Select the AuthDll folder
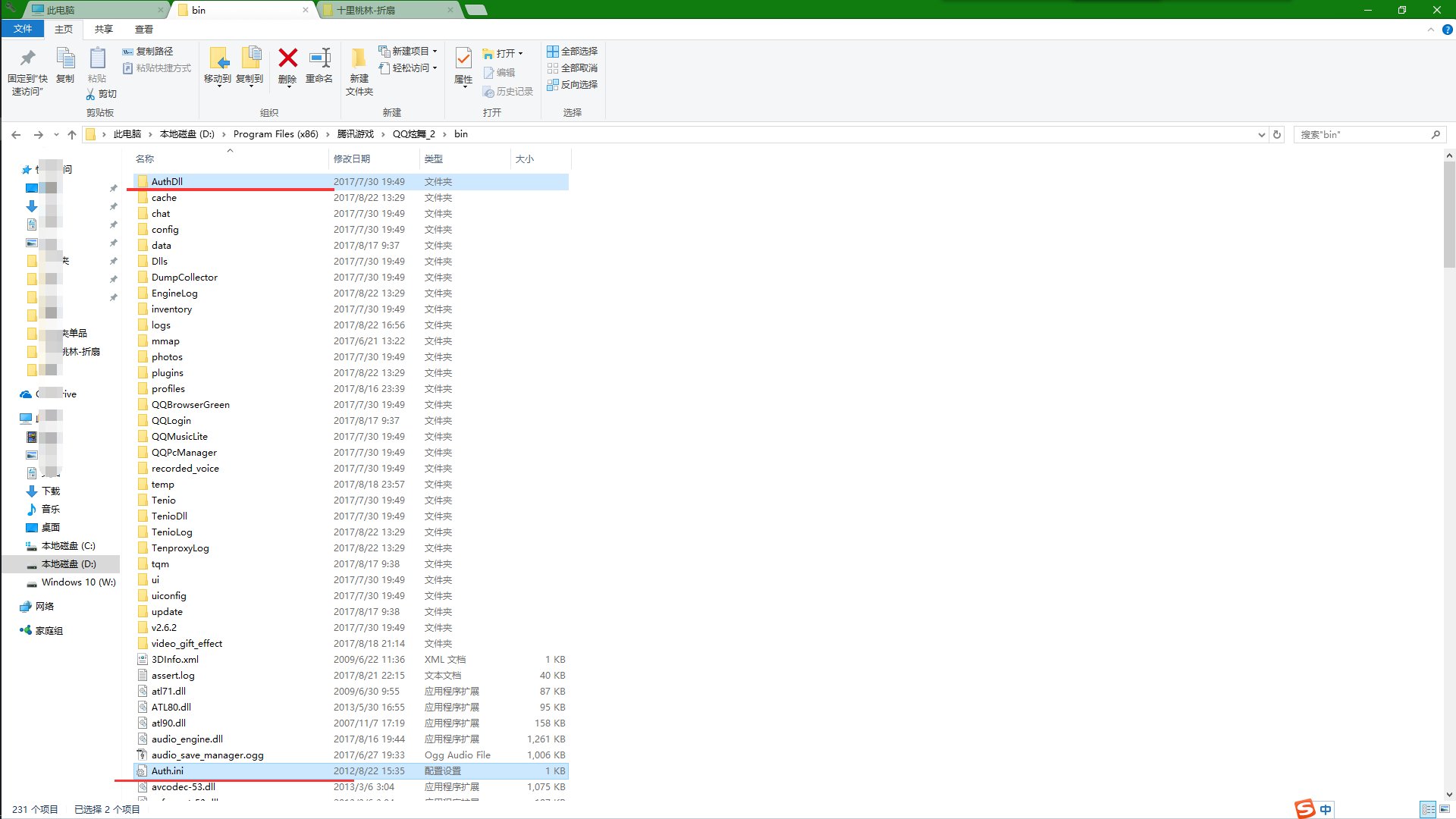Image resolution: width=1456 pixels, height=819 pixels. (350, 181)
